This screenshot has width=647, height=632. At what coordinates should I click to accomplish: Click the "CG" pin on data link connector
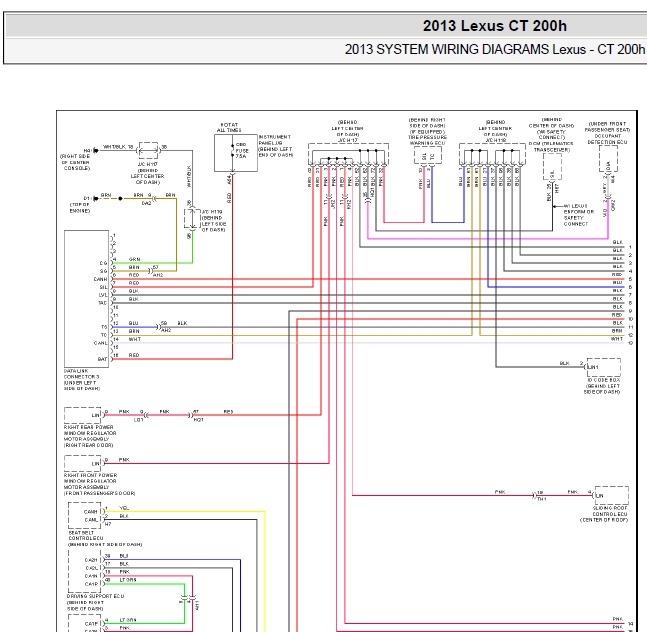(104, 263)
